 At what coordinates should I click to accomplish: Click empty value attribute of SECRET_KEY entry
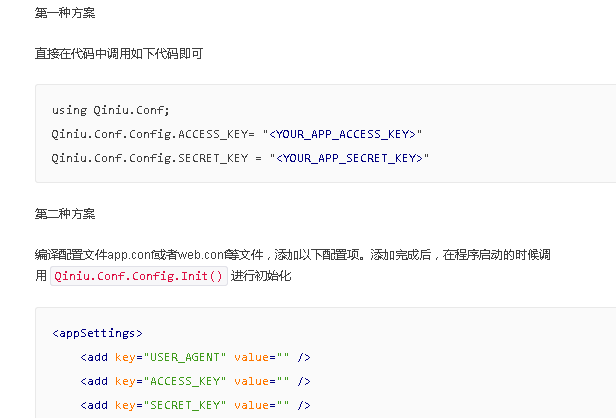point(262,405)
